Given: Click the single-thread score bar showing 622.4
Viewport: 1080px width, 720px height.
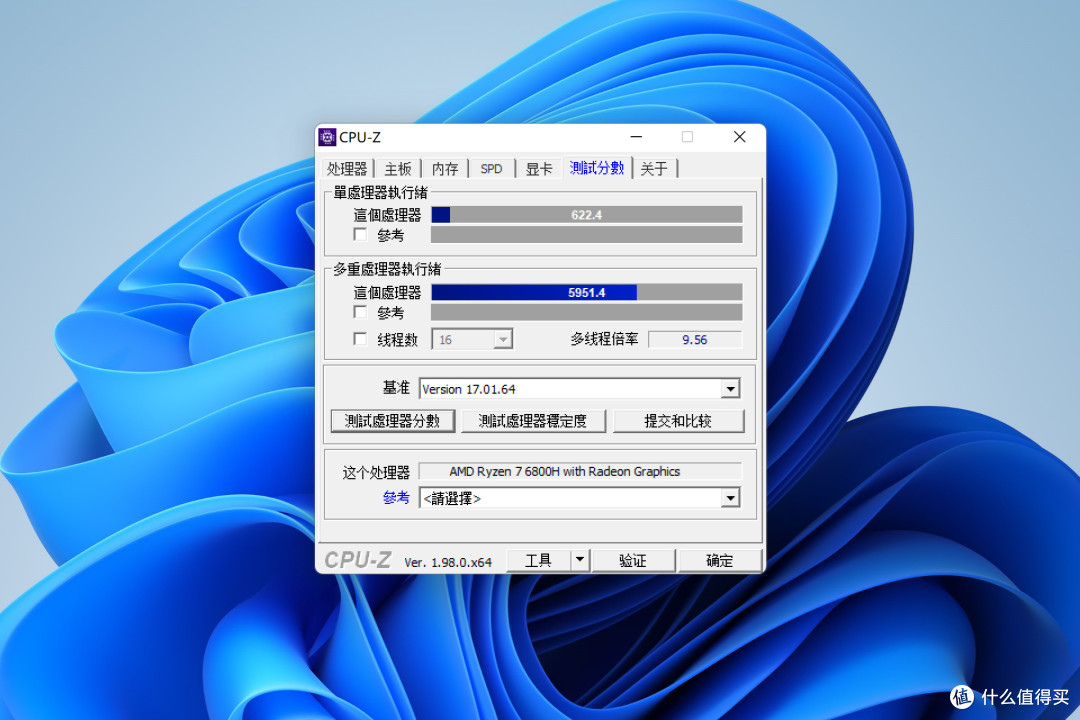Looking at the screenshot, I should click(x=586, y=214).
